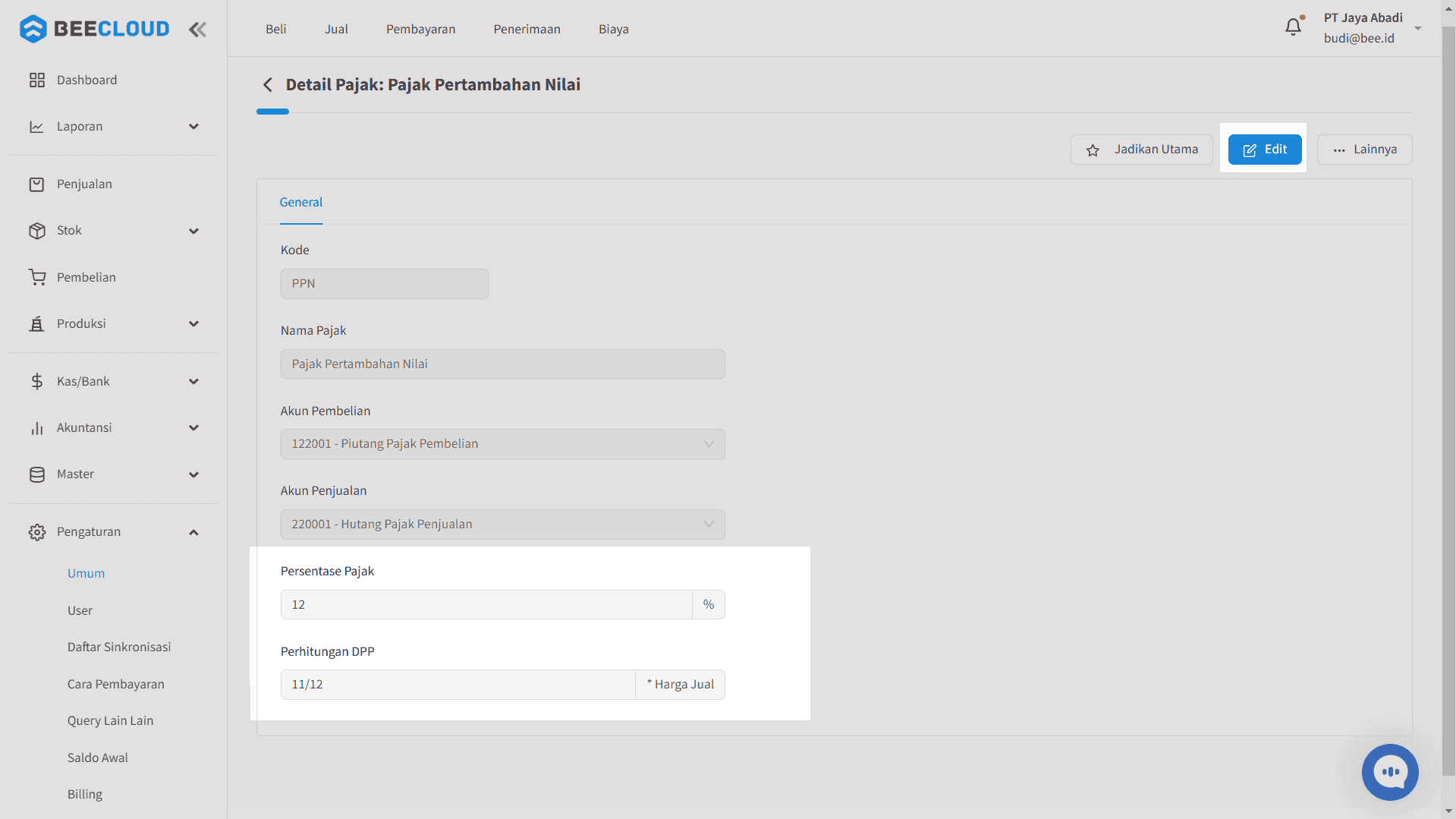Expand the Kas/Bank menu chevron
1456x819 pixels.
click(x=193, y=381)
